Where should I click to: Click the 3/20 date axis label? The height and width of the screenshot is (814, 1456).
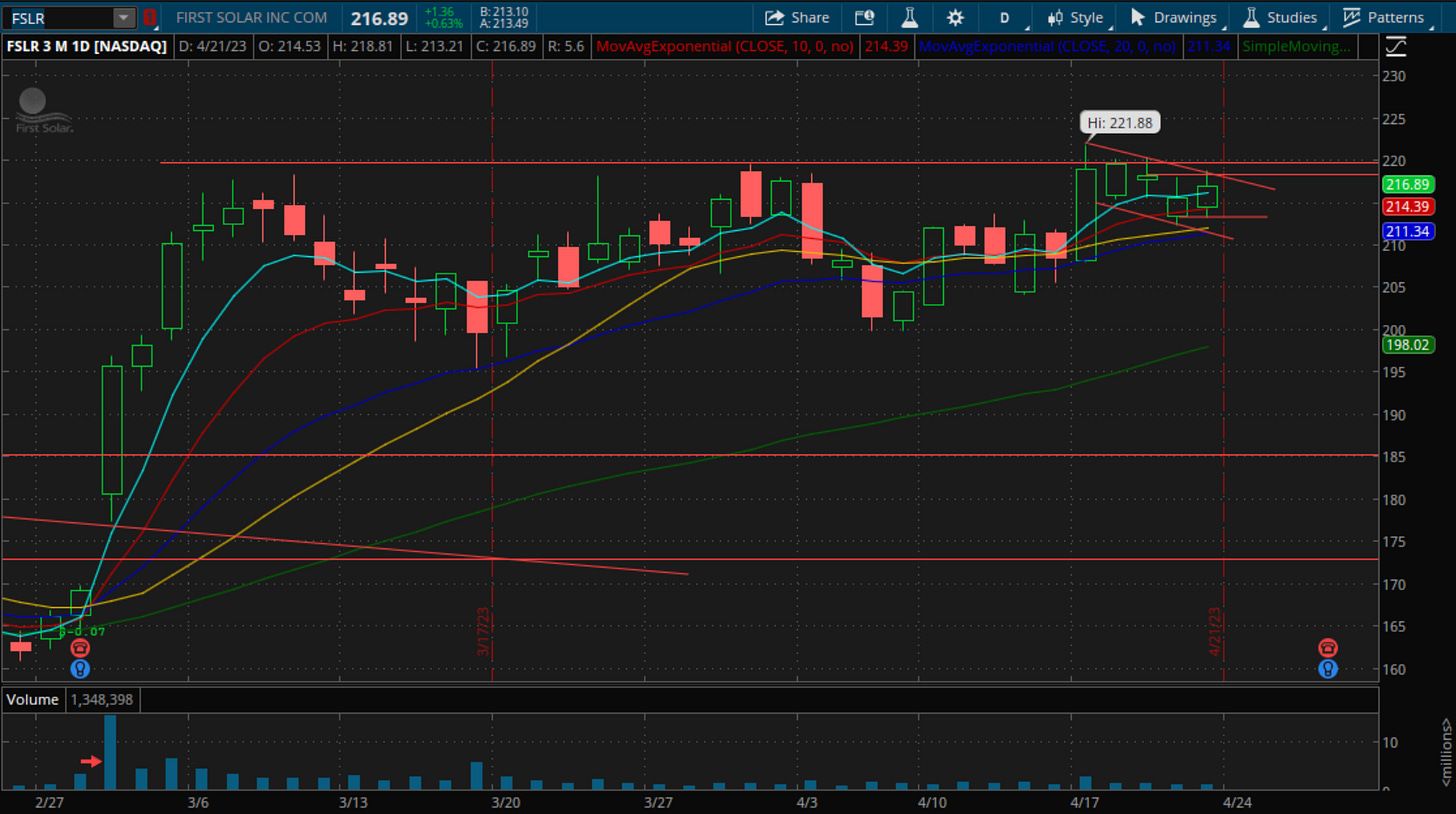click(507, 803)
